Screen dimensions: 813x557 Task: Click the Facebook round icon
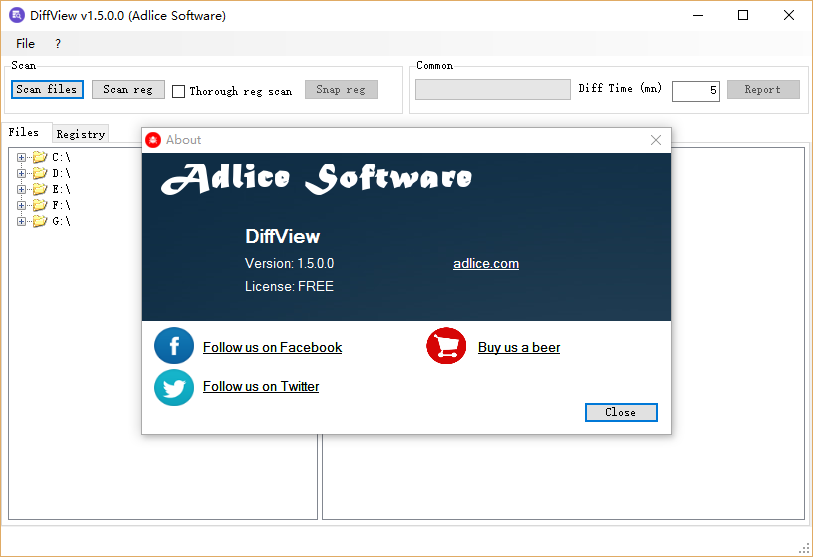coord(174,346)
